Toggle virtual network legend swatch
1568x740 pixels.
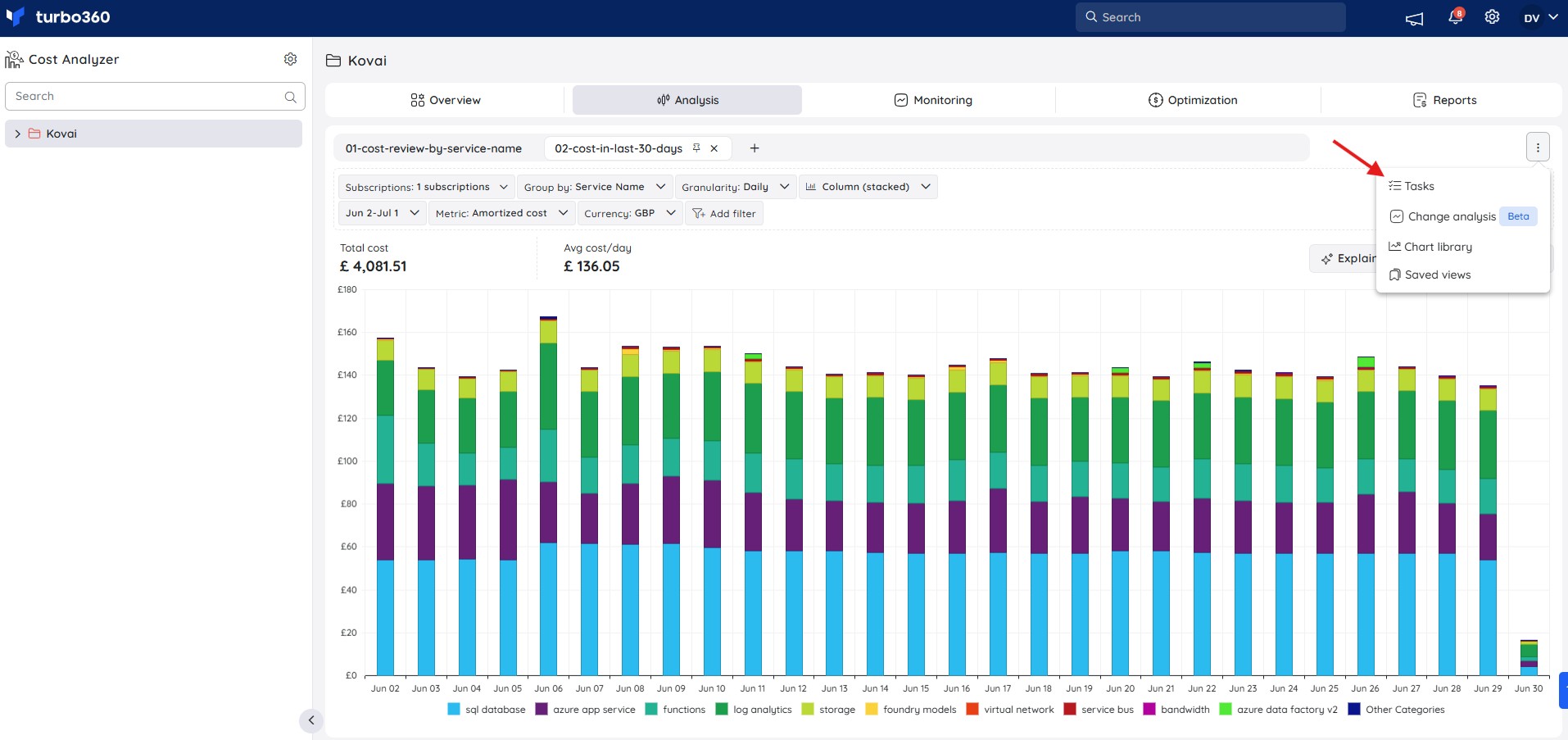tap(972, 709)
